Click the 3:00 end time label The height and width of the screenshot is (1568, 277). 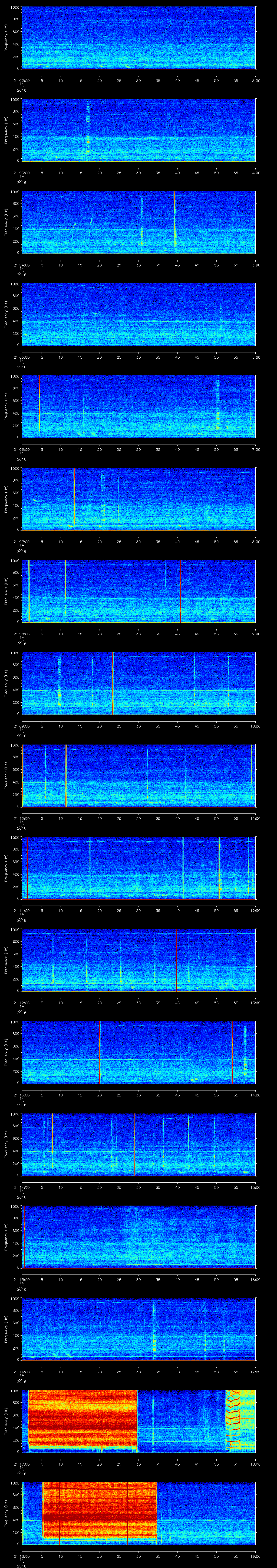click(x=256, y=80)
